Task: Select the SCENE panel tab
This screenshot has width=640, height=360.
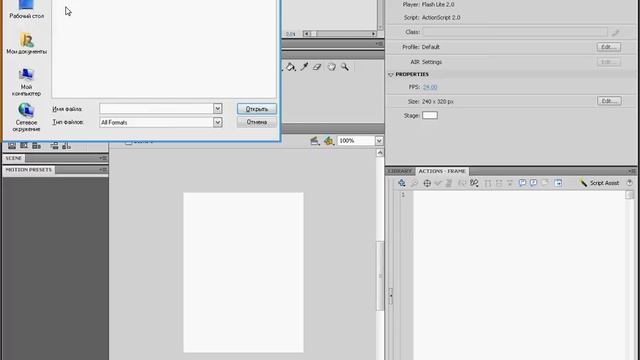Action: click(x=13, y=158)
